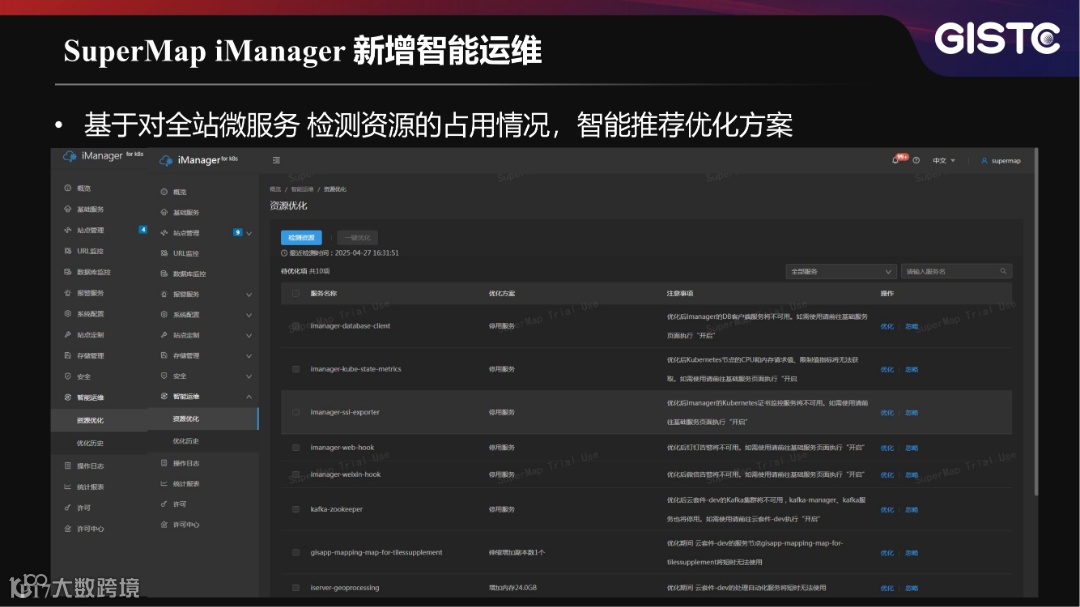Image resolution: width=1080 pixels, height=607 pixels.
Task: Click 优化 link for imanager-database-client
Action: click(886, 327)
